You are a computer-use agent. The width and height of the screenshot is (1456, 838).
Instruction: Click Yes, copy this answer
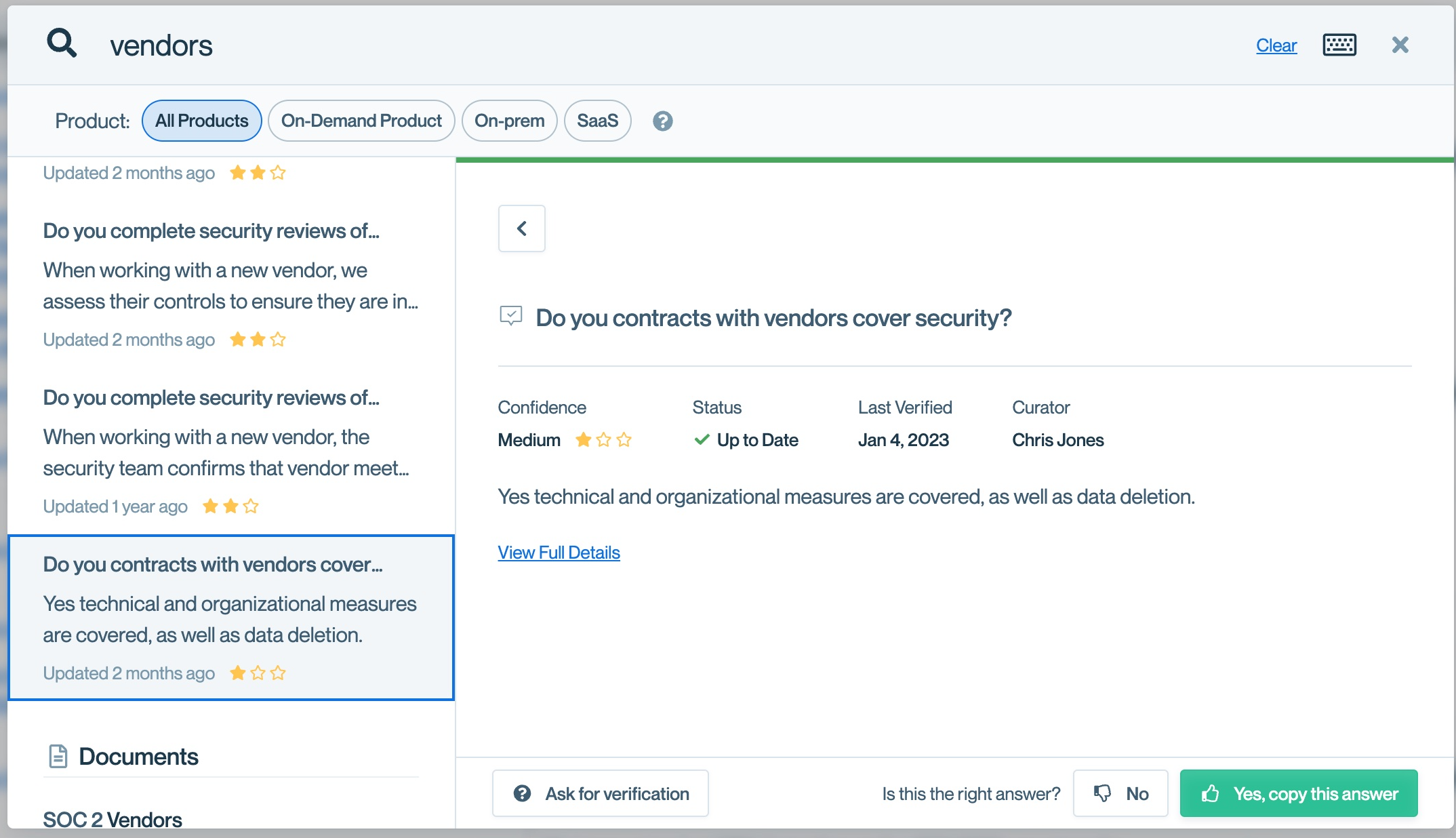point(1298,793)
